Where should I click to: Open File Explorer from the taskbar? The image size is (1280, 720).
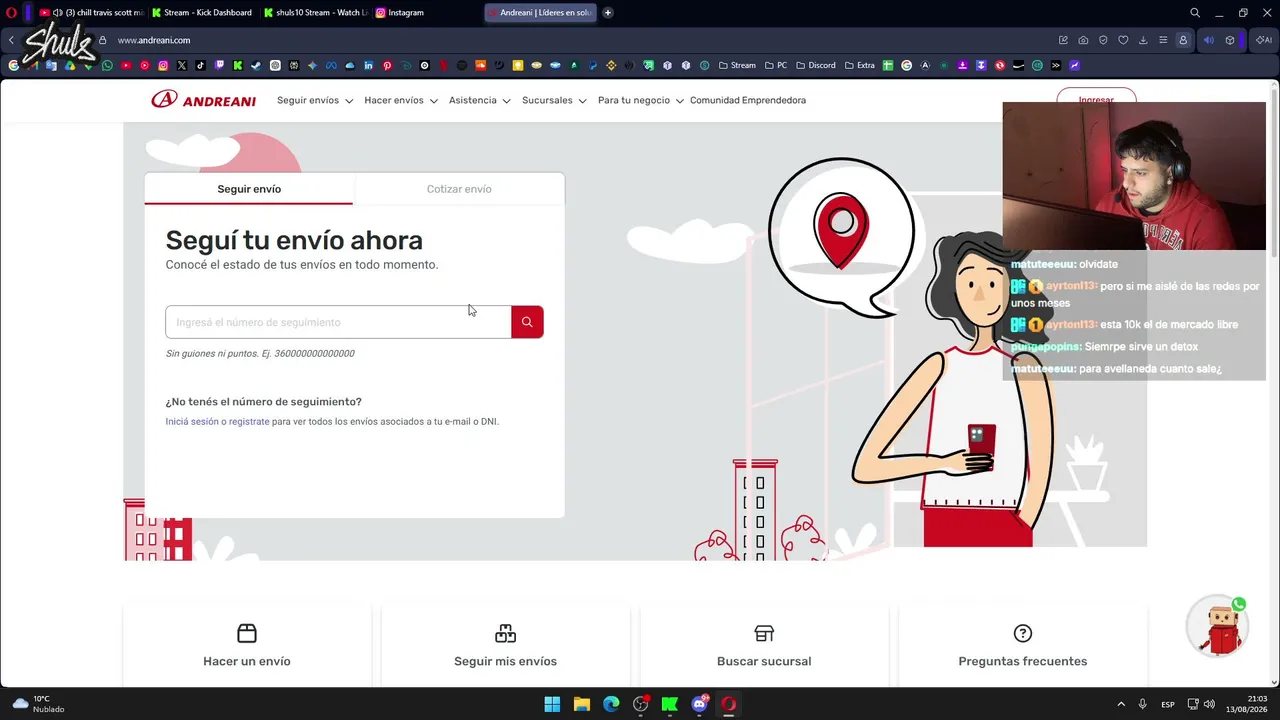581,704
